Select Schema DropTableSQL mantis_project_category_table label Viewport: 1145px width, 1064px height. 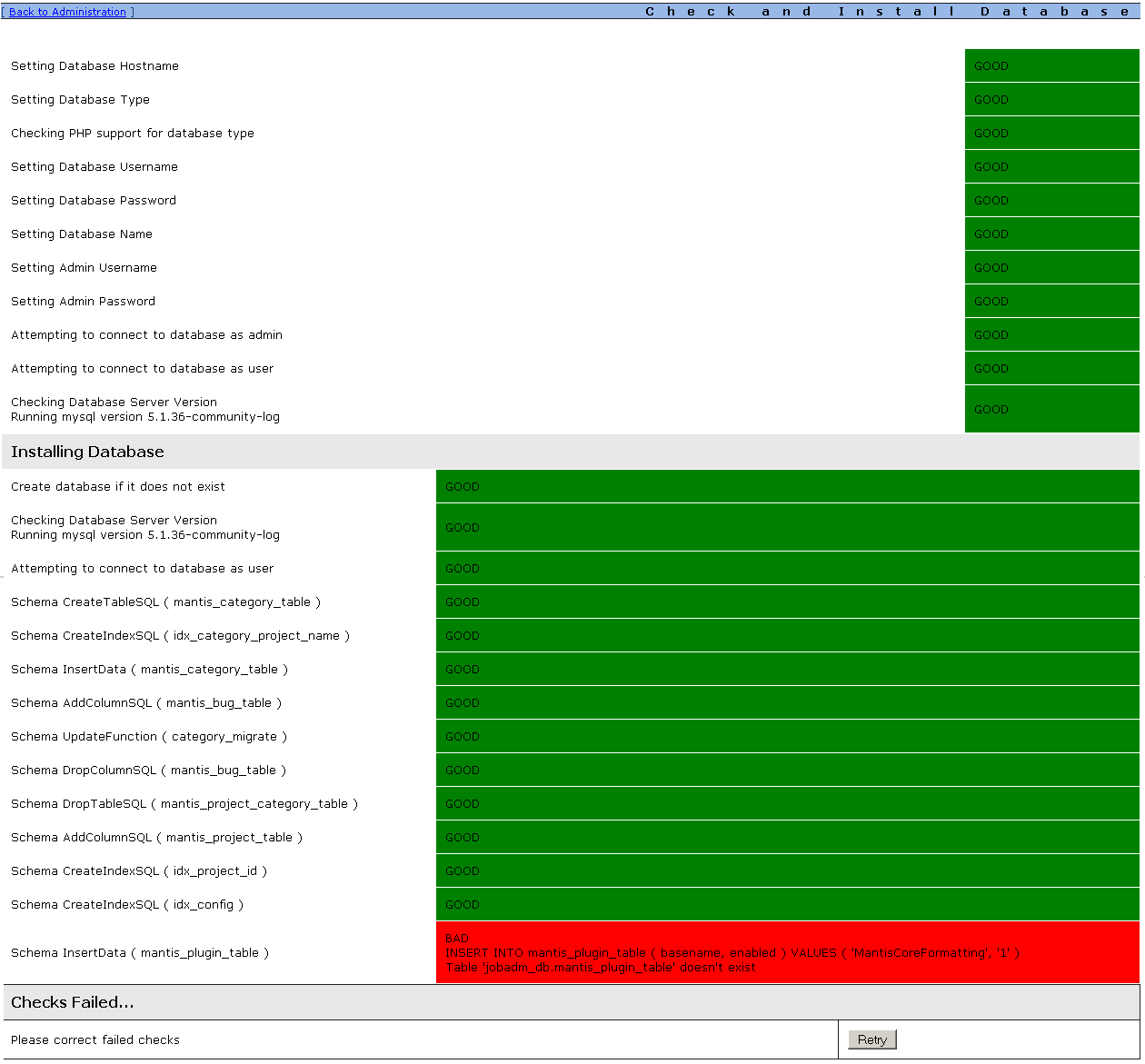(184, 803)
